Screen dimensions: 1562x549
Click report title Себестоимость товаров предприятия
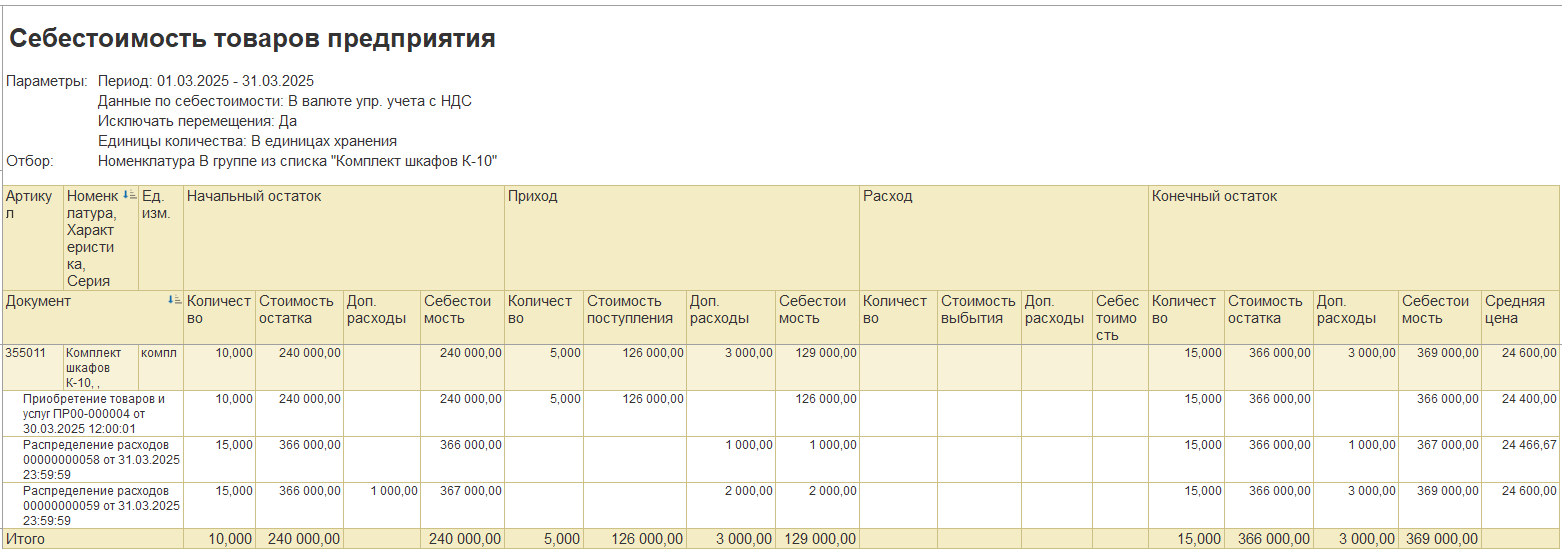click(x=253, y=39)
